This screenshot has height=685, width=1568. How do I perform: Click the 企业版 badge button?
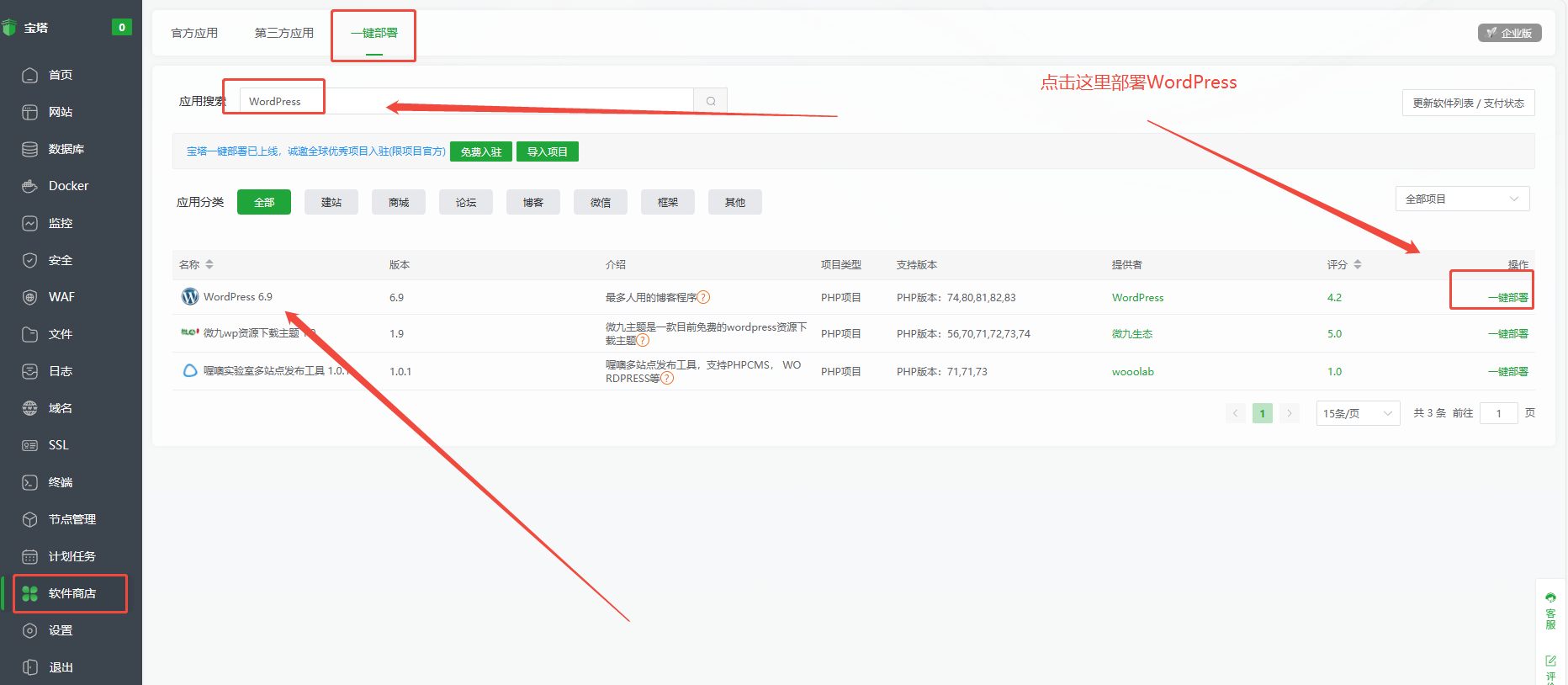pyautogui.click(x=1510, y=33)
